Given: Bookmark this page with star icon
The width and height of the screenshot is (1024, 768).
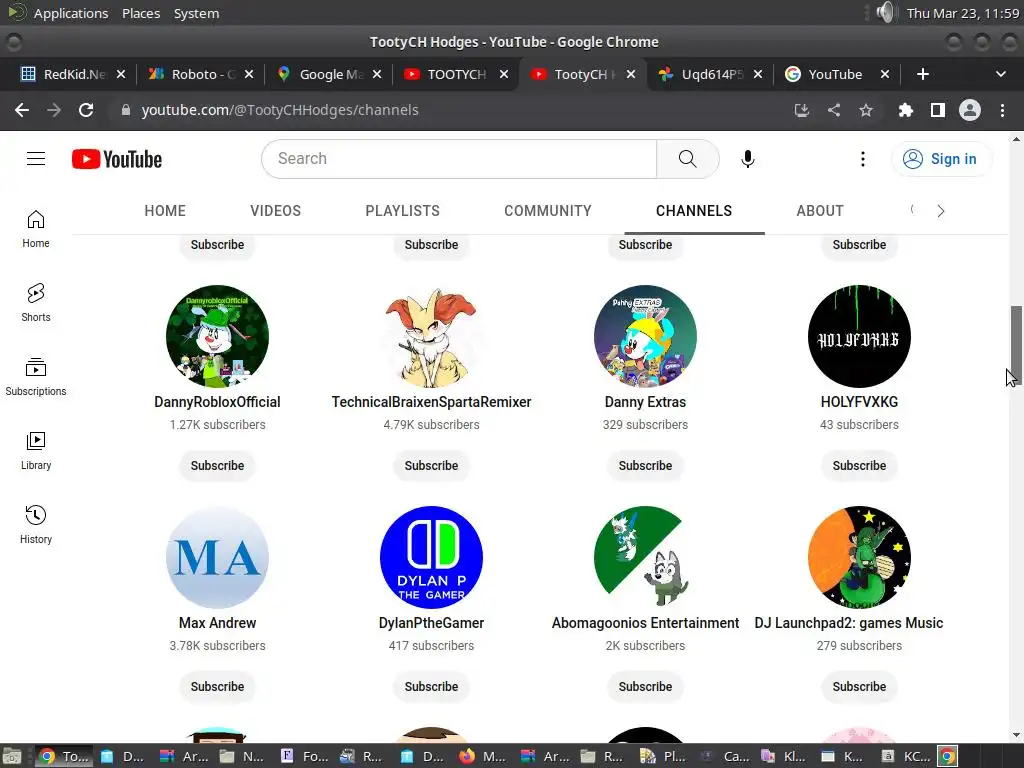Looking at the screenshot, I should coord(865,110).
